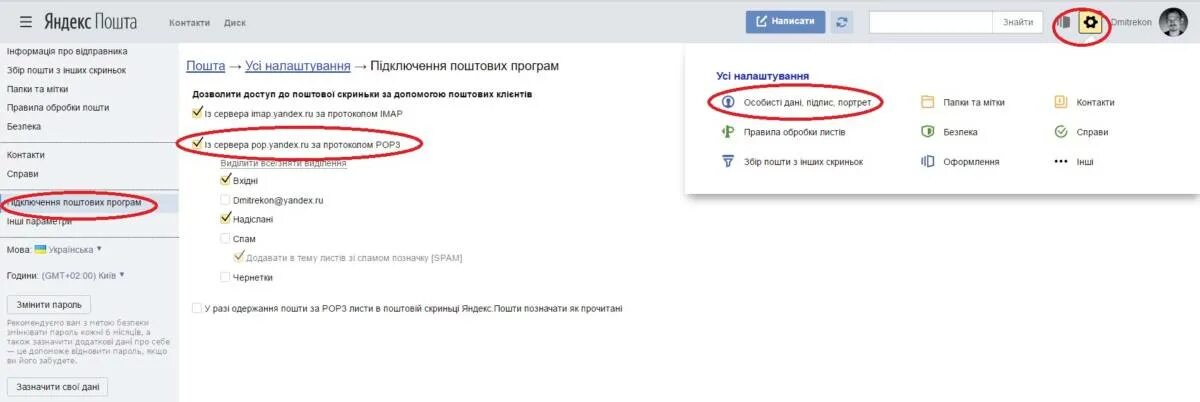1200x402 pixels.
Task: Check the Dmitrekon@yandex.ru folder checkbox
Action: coord(225,200)
